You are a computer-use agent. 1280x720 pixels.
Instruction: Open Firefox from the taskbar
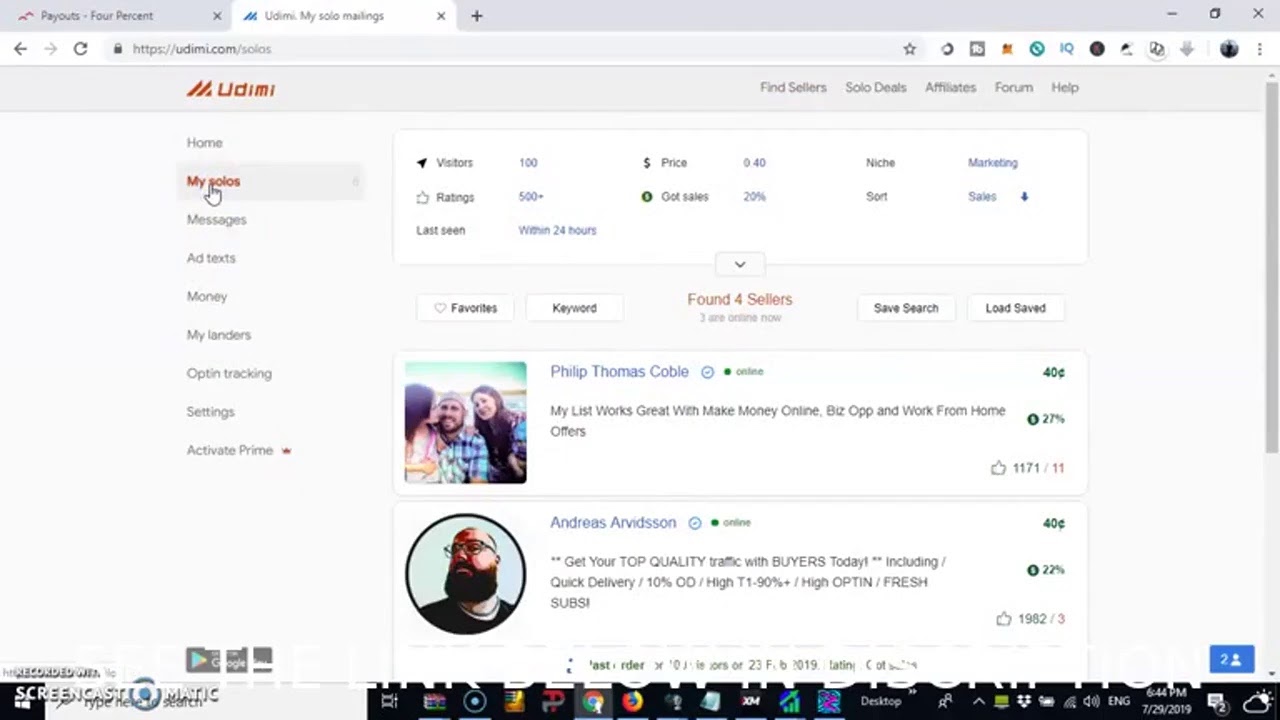pos(632,701)
